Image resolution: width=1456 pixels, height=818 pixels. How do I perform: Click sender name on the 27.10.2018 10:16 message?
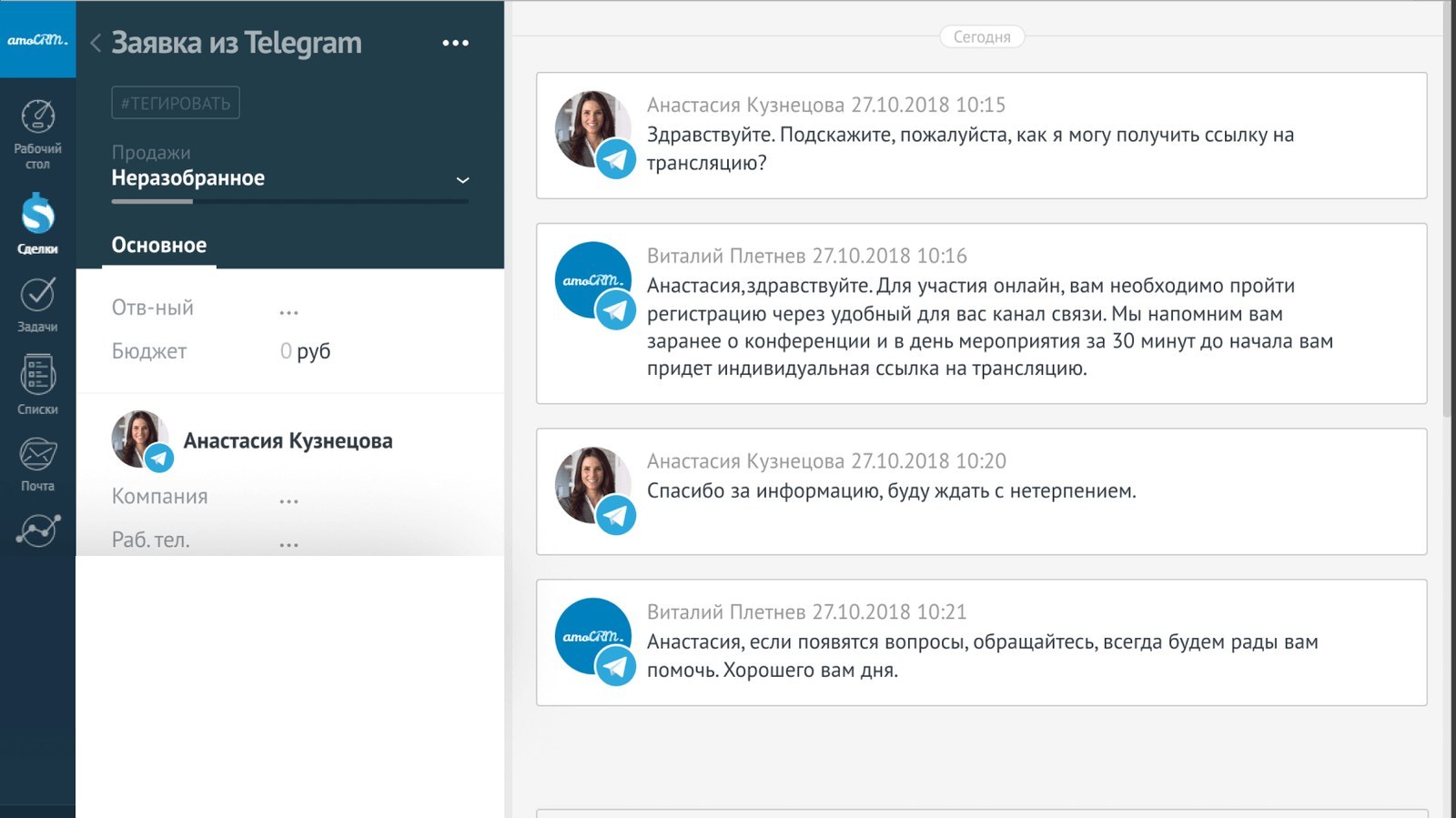726,256
